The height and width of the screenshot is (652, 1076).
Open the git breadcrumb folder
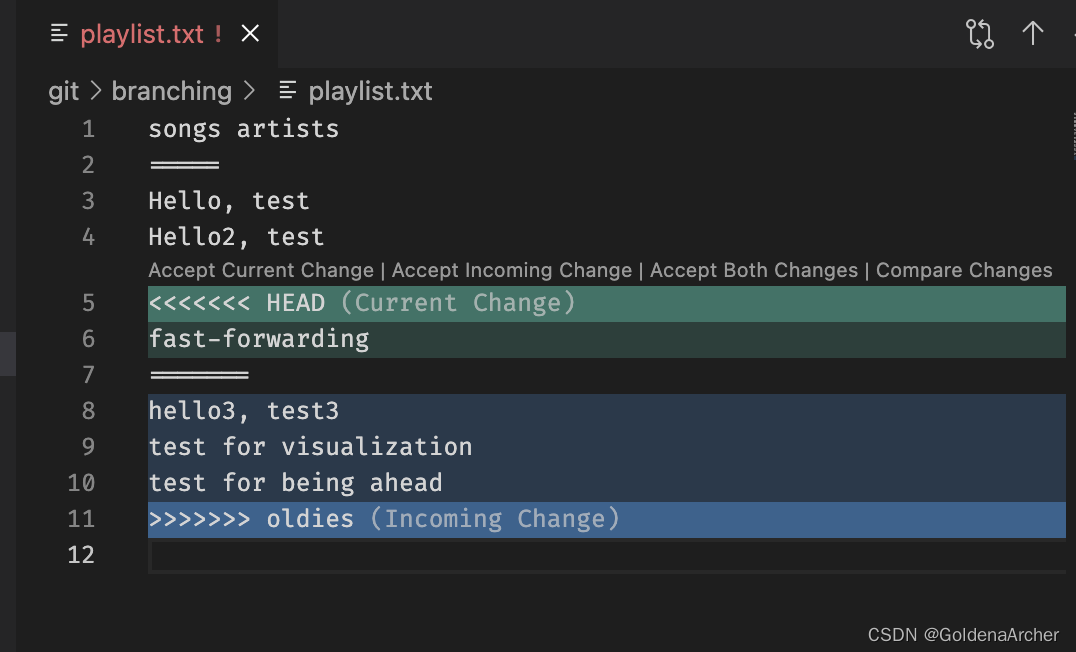tap(63, 91)
